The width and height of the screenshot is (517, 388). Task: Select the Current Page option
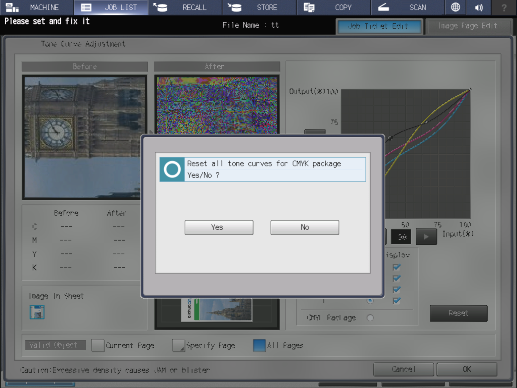click(98, 345)
